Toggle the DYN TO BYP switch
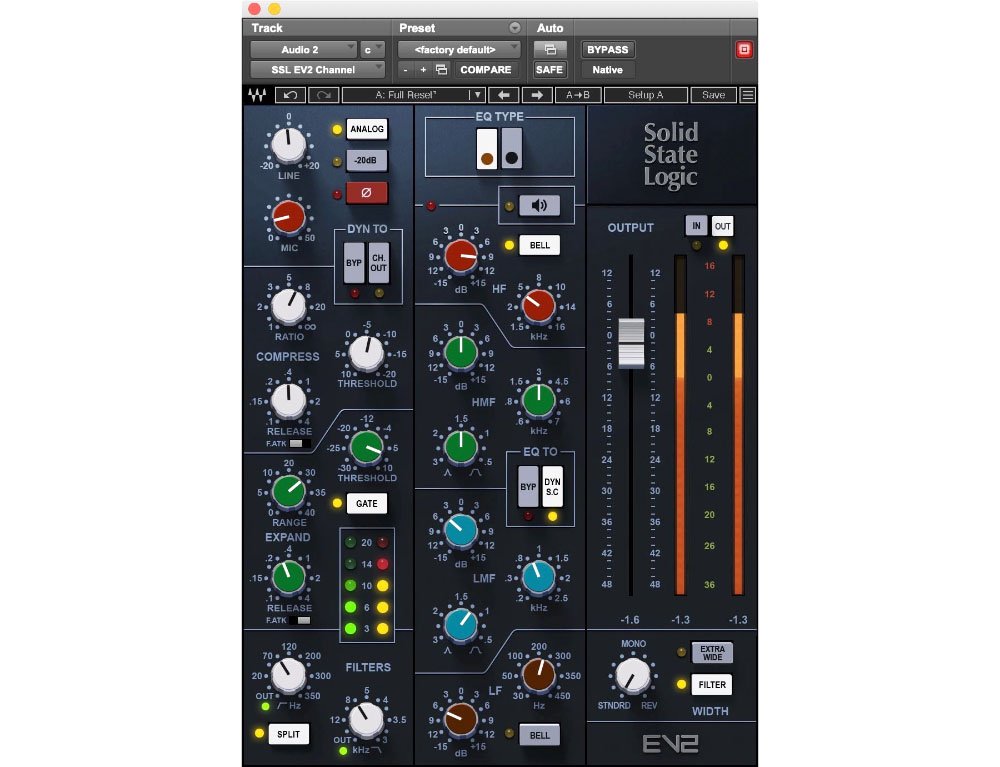The image size is (1000, 767). pyautogui.click(x=354, y=263)
